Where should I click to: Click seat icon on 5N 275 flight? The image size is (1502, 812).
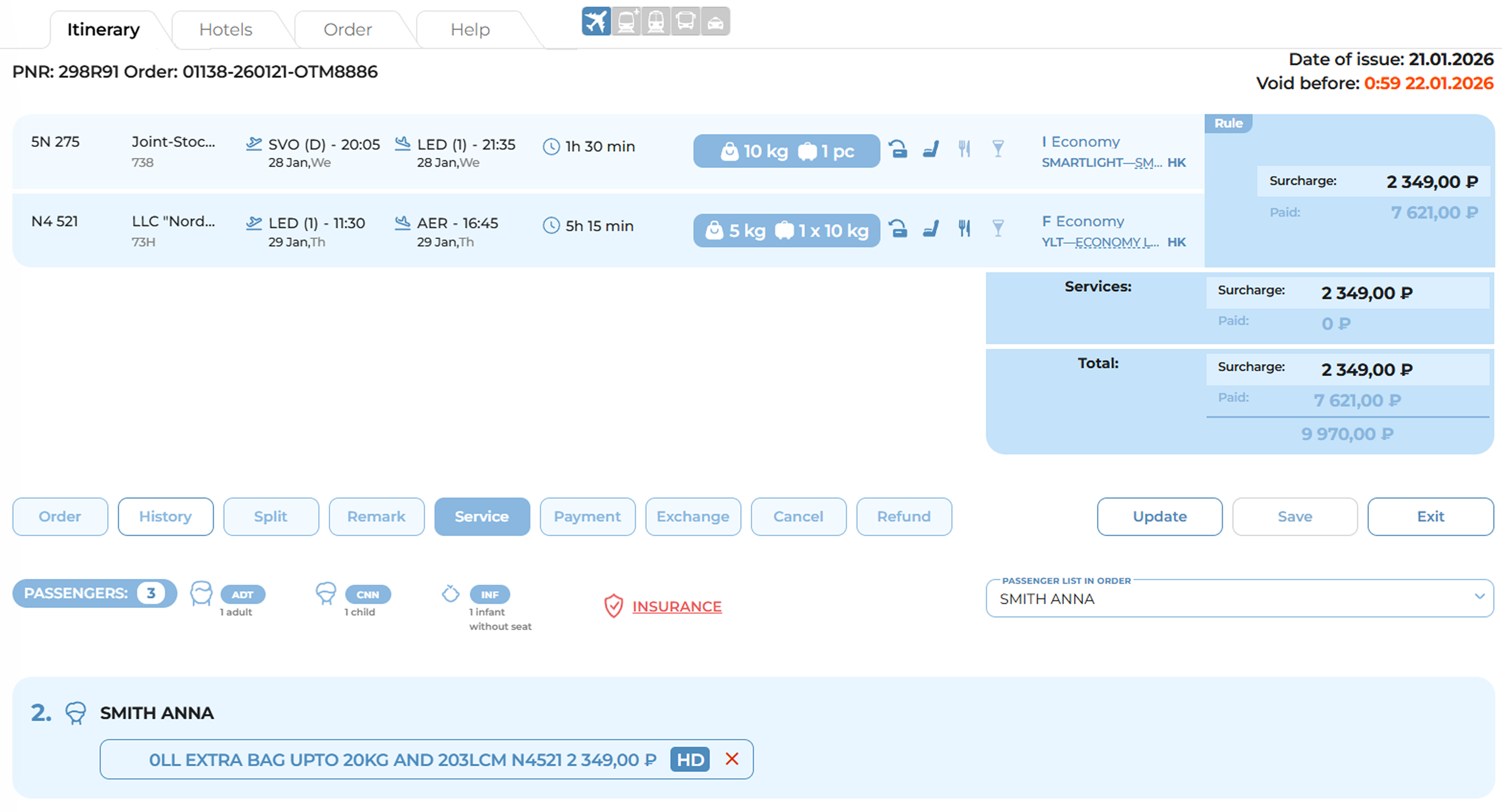tap(931, 149)
